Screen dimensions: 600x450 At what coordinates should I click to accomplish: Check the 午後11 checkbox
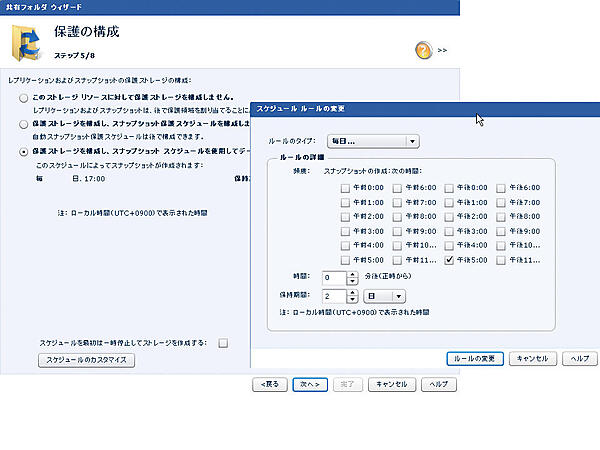point(501,261)
